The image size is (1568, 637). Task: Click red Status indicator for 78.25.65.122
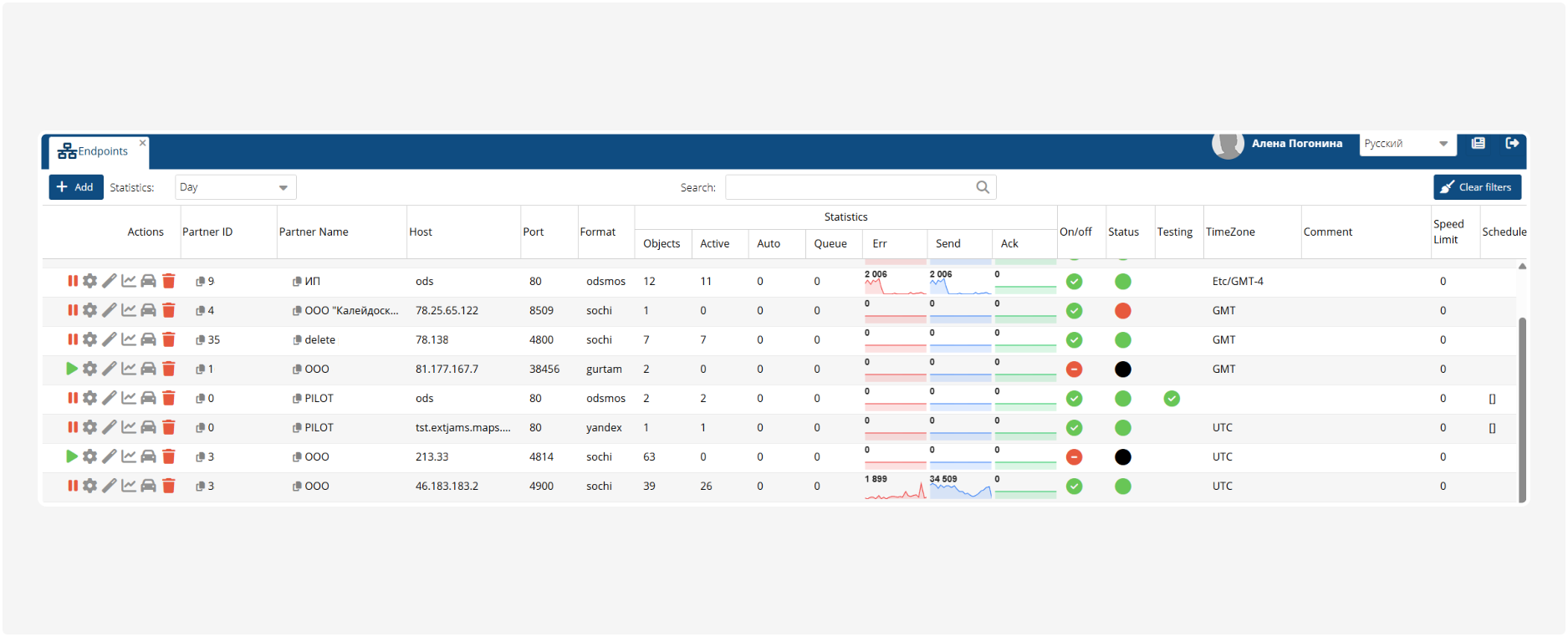[1123, 311]
